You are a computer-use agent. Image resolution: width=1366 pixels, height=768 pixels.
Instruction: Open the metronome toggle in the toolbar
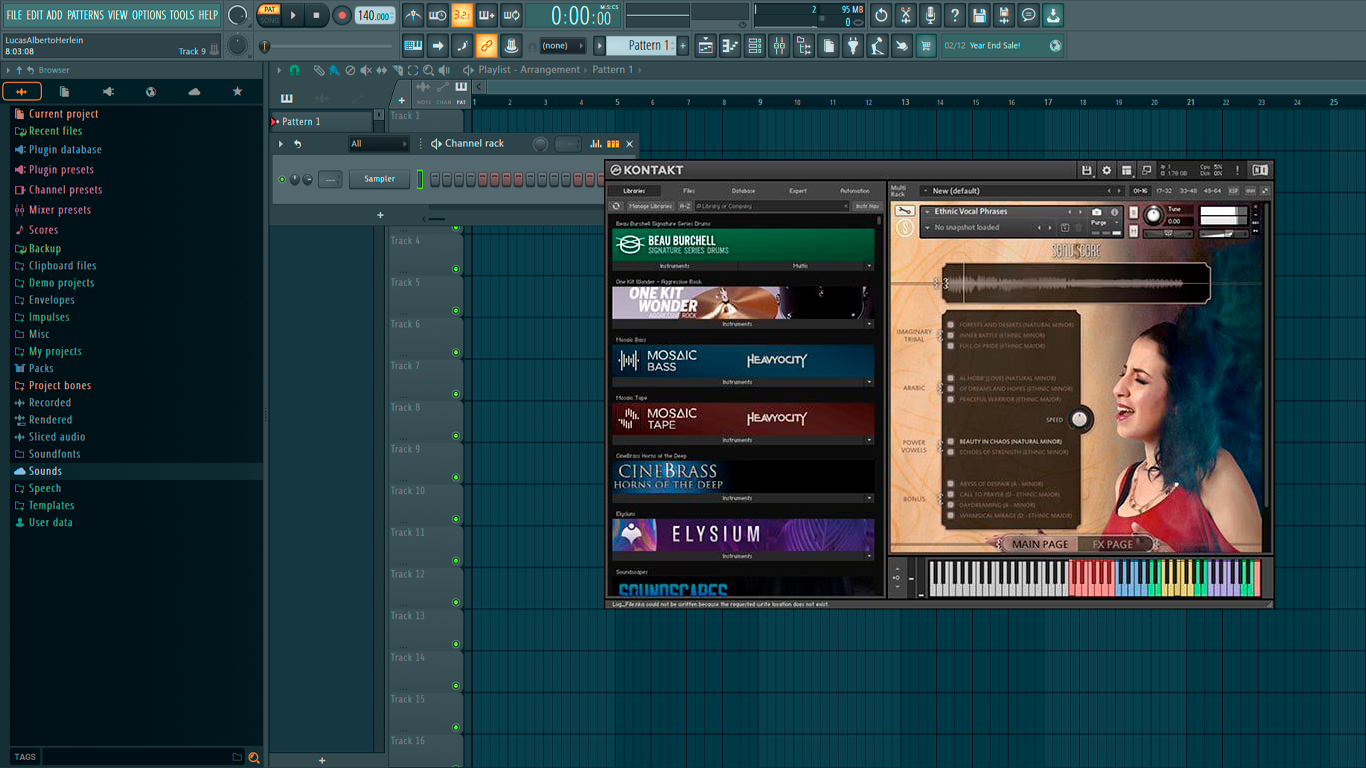pos(413,15)
